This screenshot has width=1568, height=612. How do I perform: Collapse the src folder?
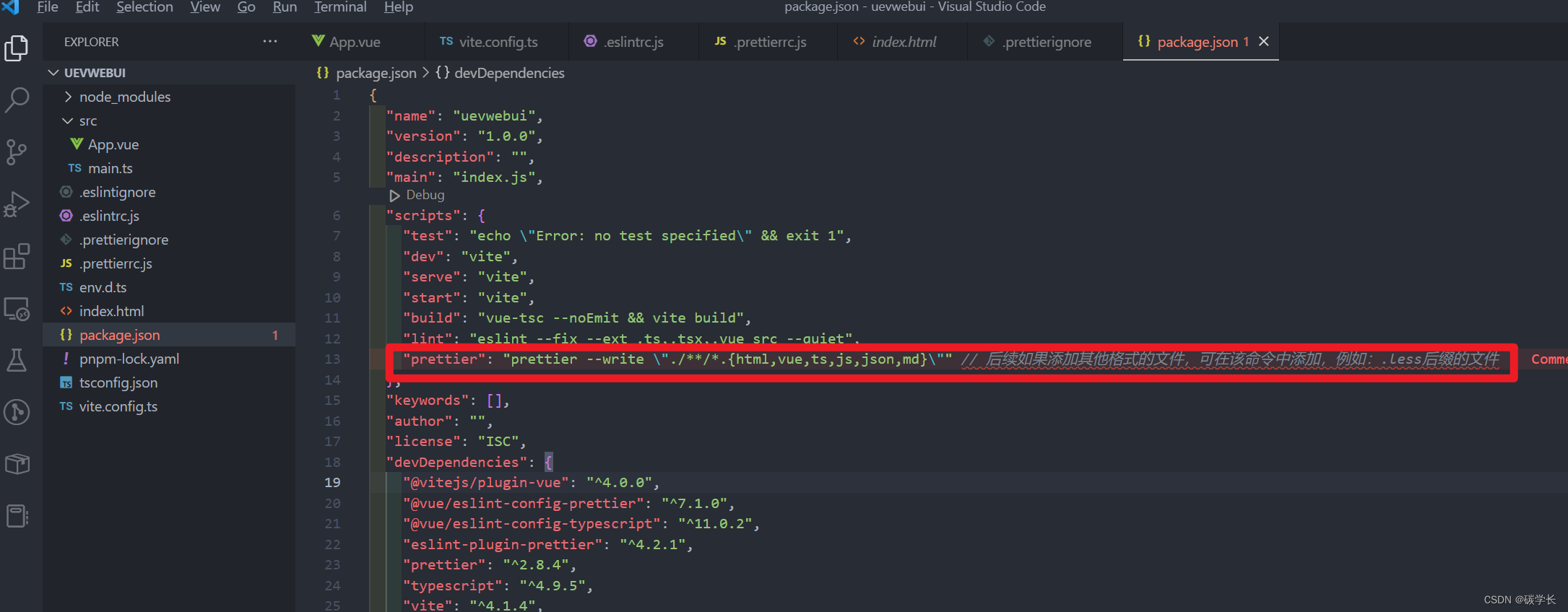[68, 121]
